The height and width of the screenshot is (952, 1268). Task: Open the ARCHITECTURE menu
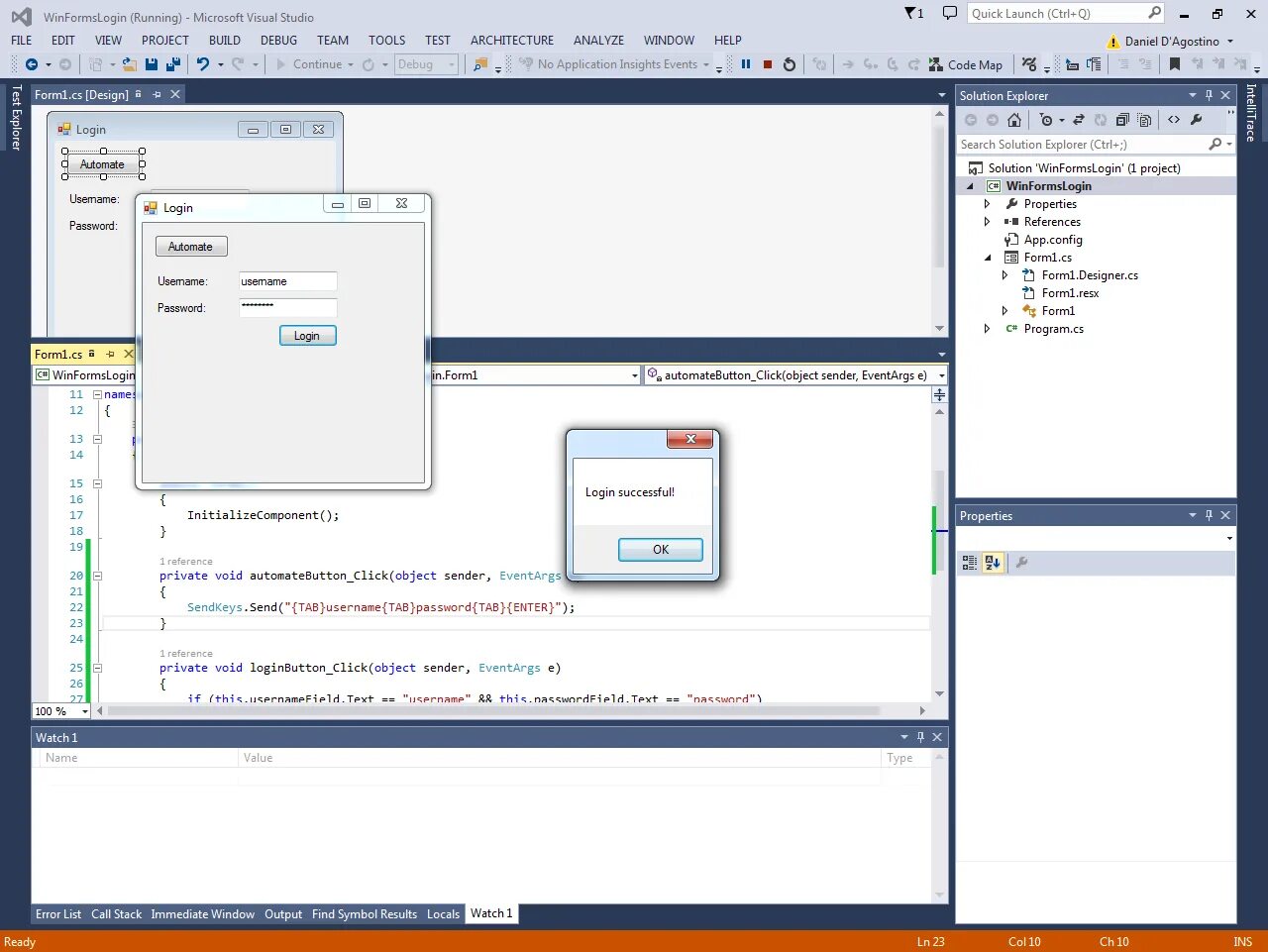pos(512,41)
